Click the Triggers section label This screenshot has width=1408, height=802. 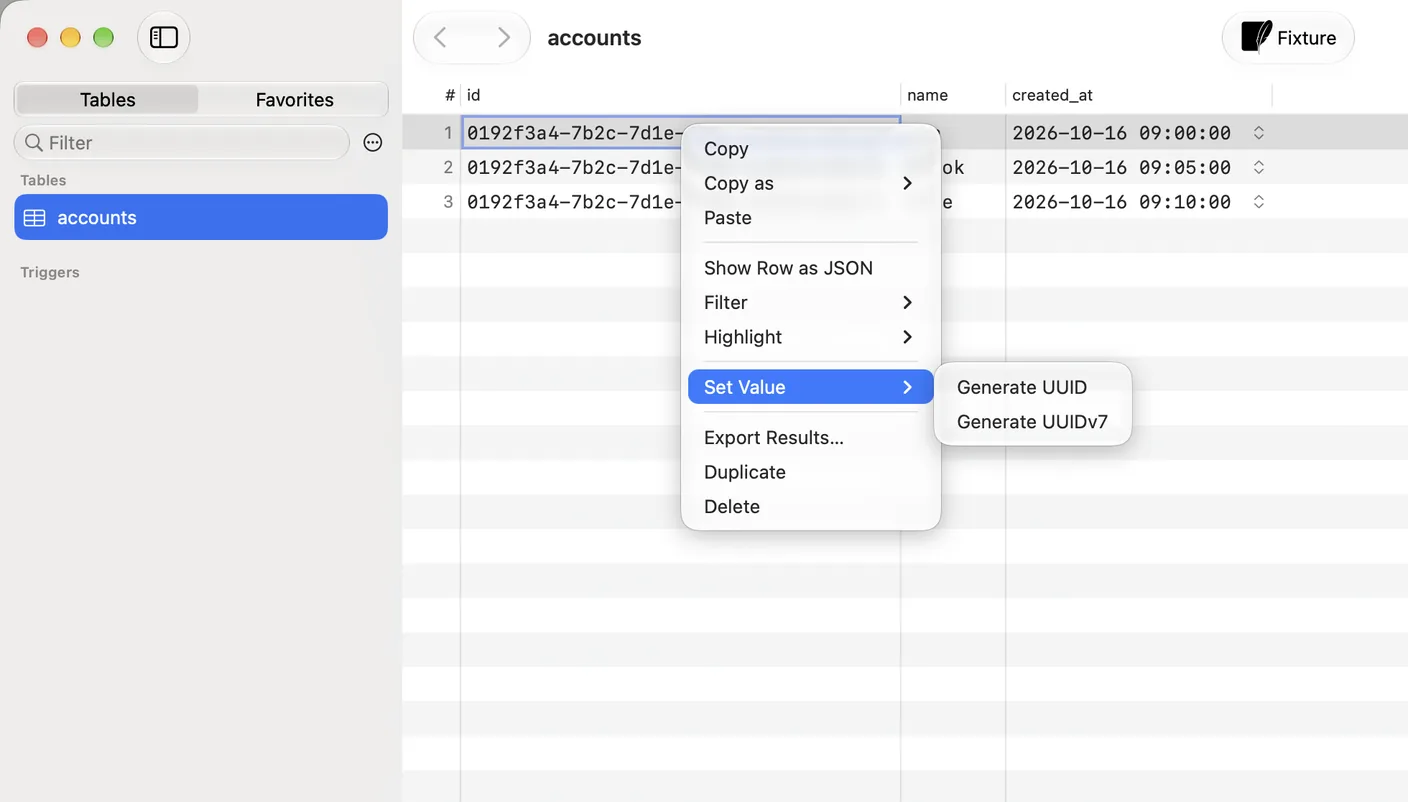point(50,272)
